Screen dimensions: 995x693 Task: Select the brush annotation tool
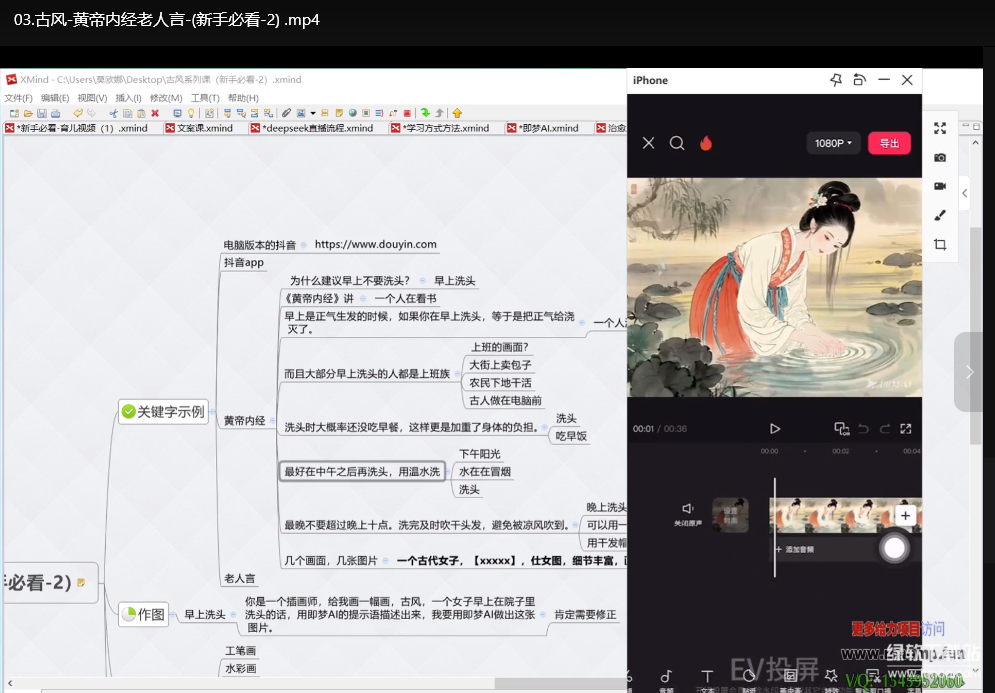pos(940,215)
